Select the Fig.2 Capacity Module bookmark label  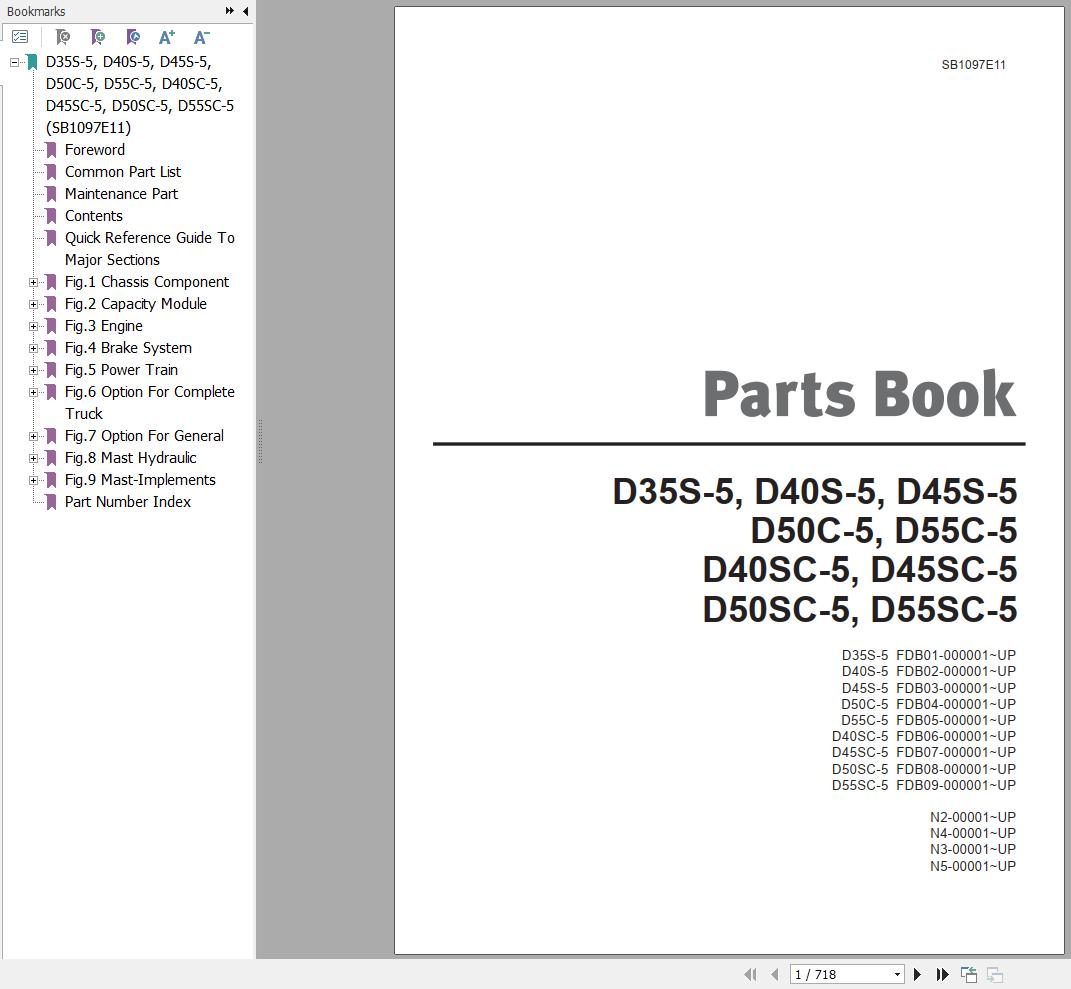point(136,304)
